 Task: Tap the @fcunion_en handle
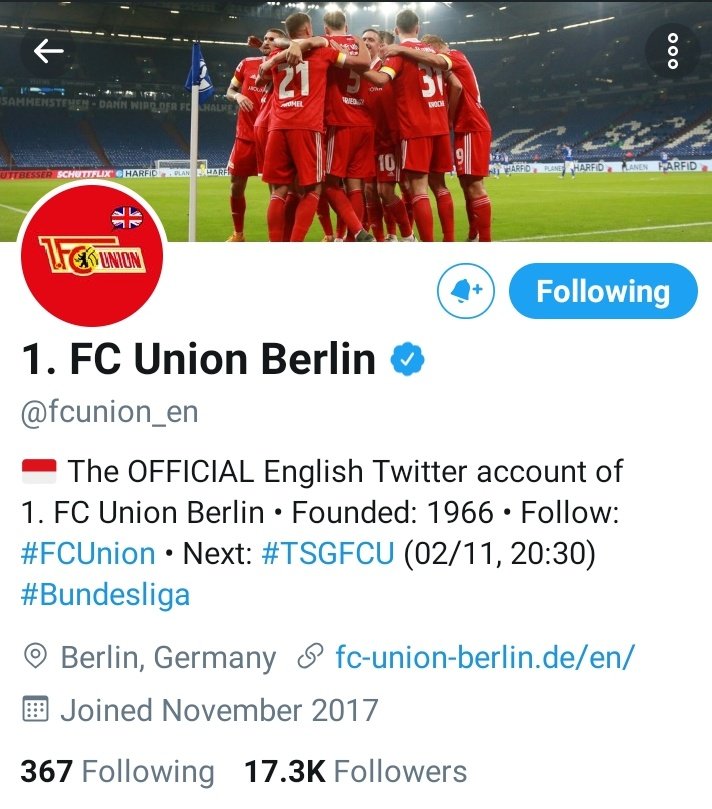click(x=109, y=413)
